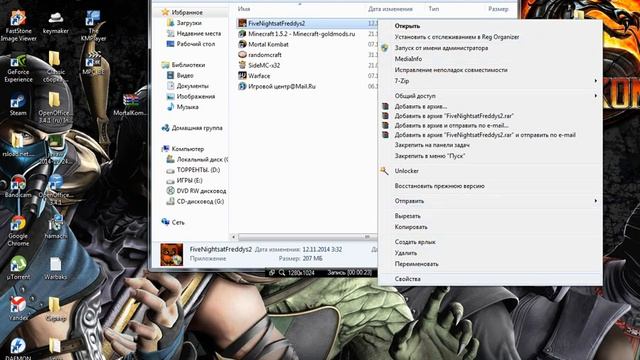The image size is (640, 360).
Task: Open the MPC-BE desktop shortcut
Action: pyautogui.click(x=93, y=64)
